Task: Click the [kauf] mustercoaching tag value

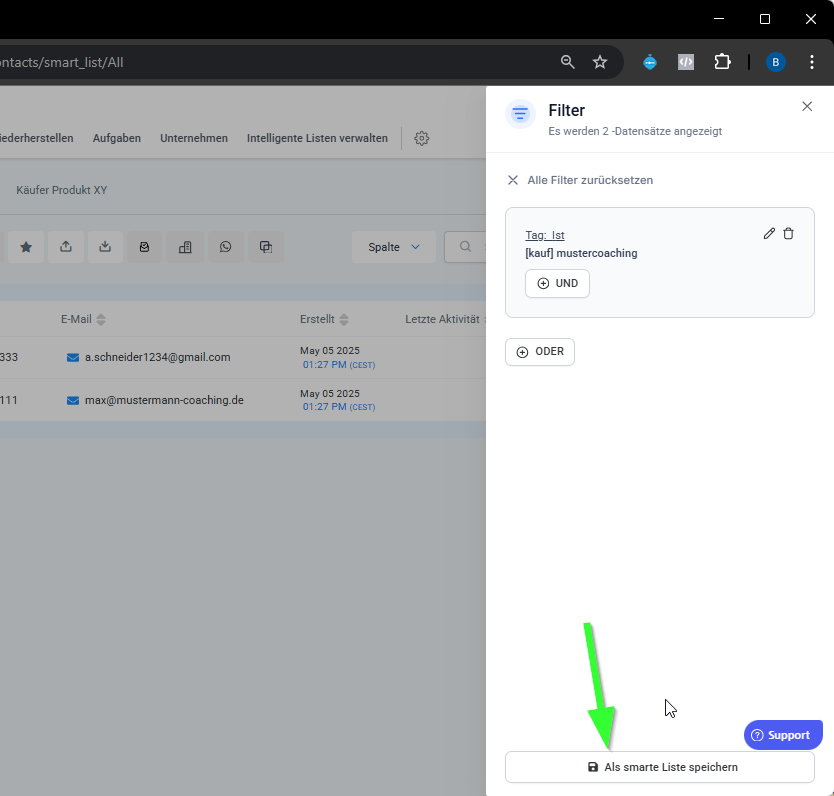Action: tap(581, 253)
